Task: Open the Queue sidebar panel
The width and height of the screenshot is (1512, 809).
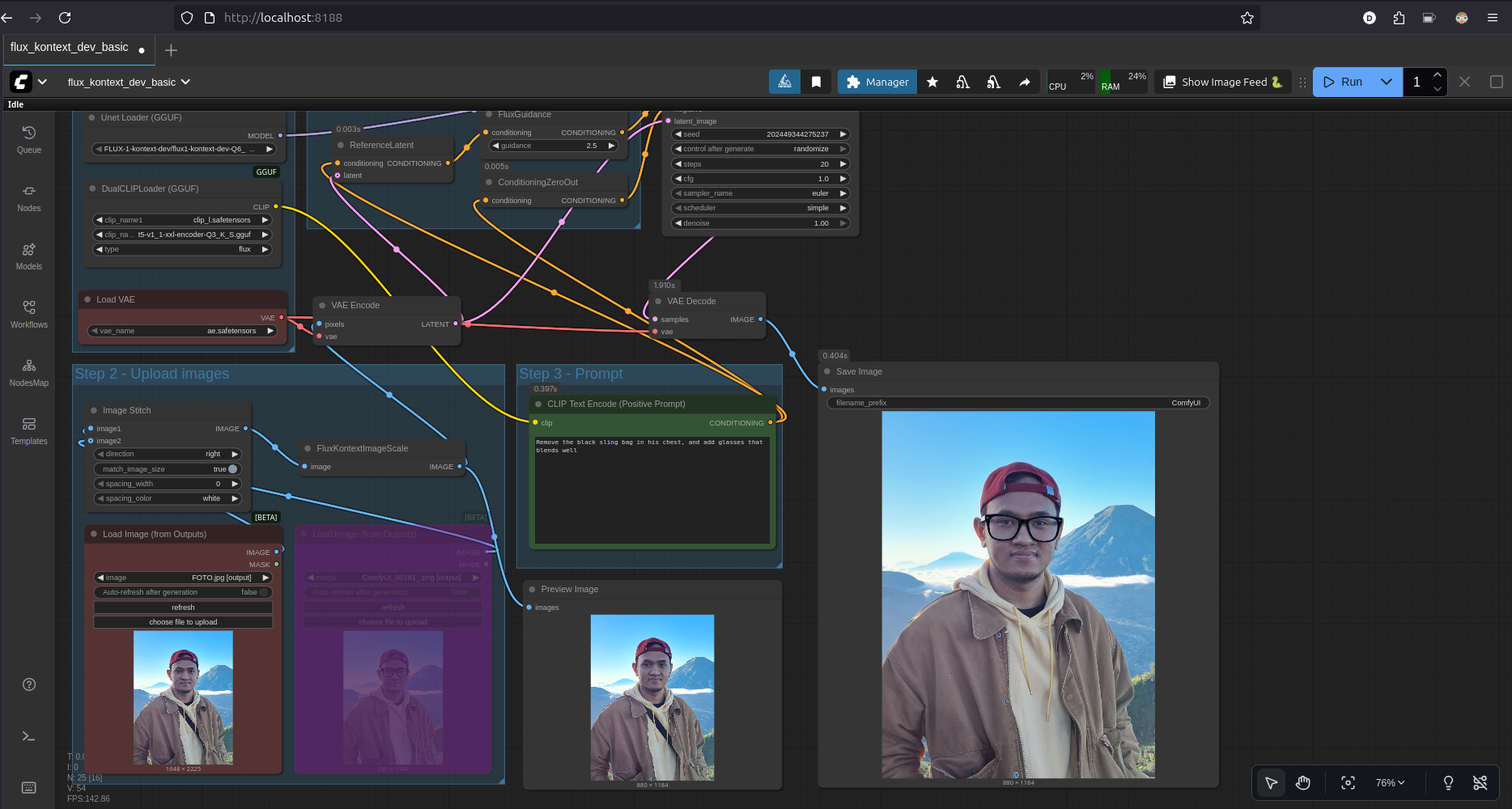Action: point(29,139)
